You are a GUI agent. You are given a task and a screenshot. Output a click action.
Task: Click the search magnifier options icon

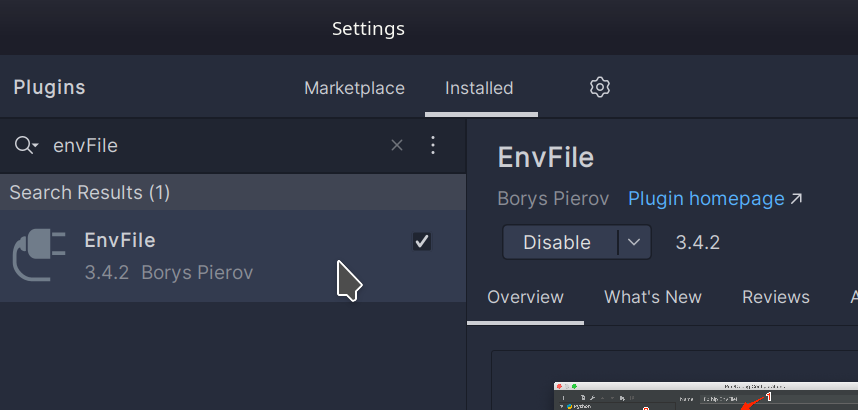click(26, 146)
